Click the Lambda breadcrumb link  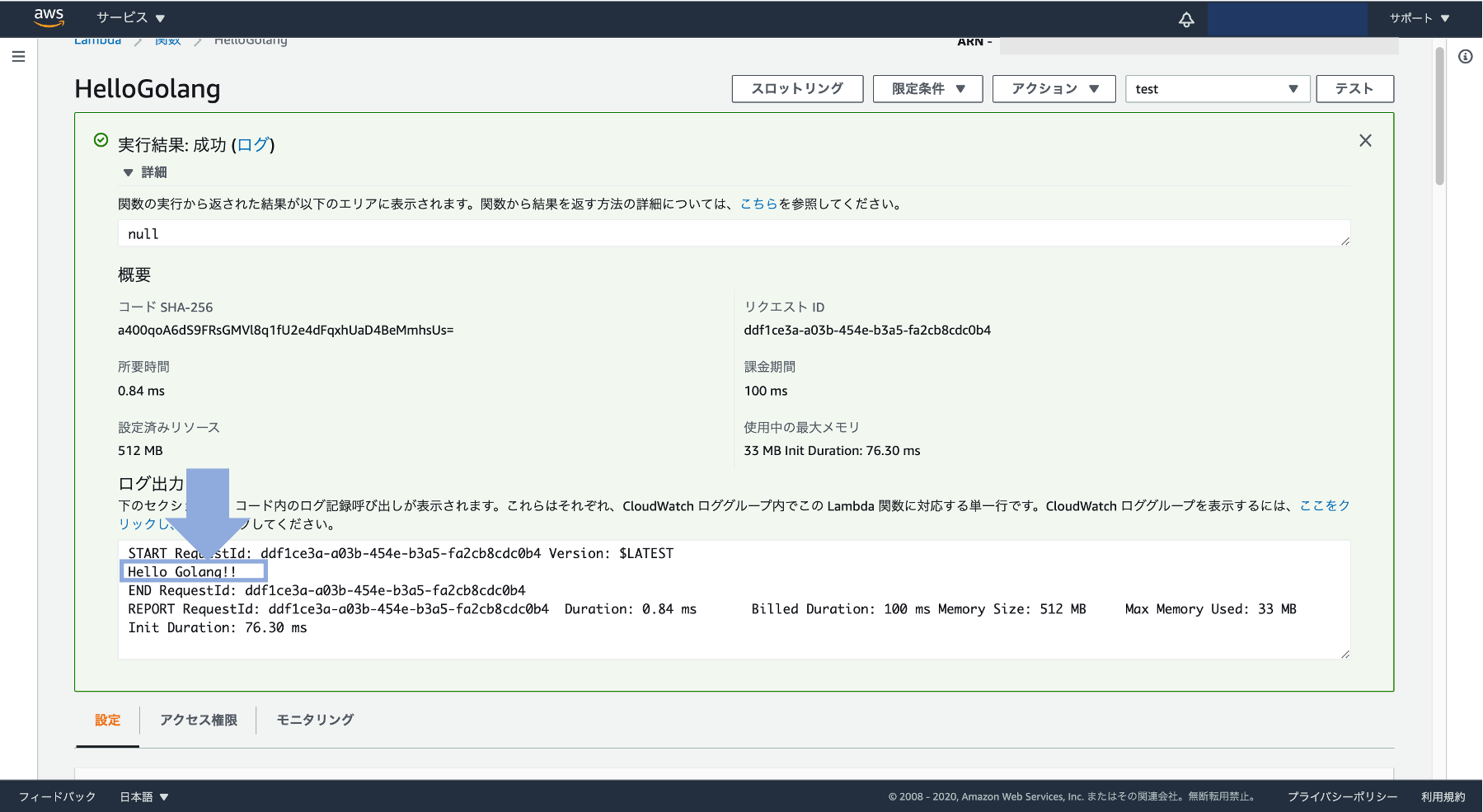(97, 41)
